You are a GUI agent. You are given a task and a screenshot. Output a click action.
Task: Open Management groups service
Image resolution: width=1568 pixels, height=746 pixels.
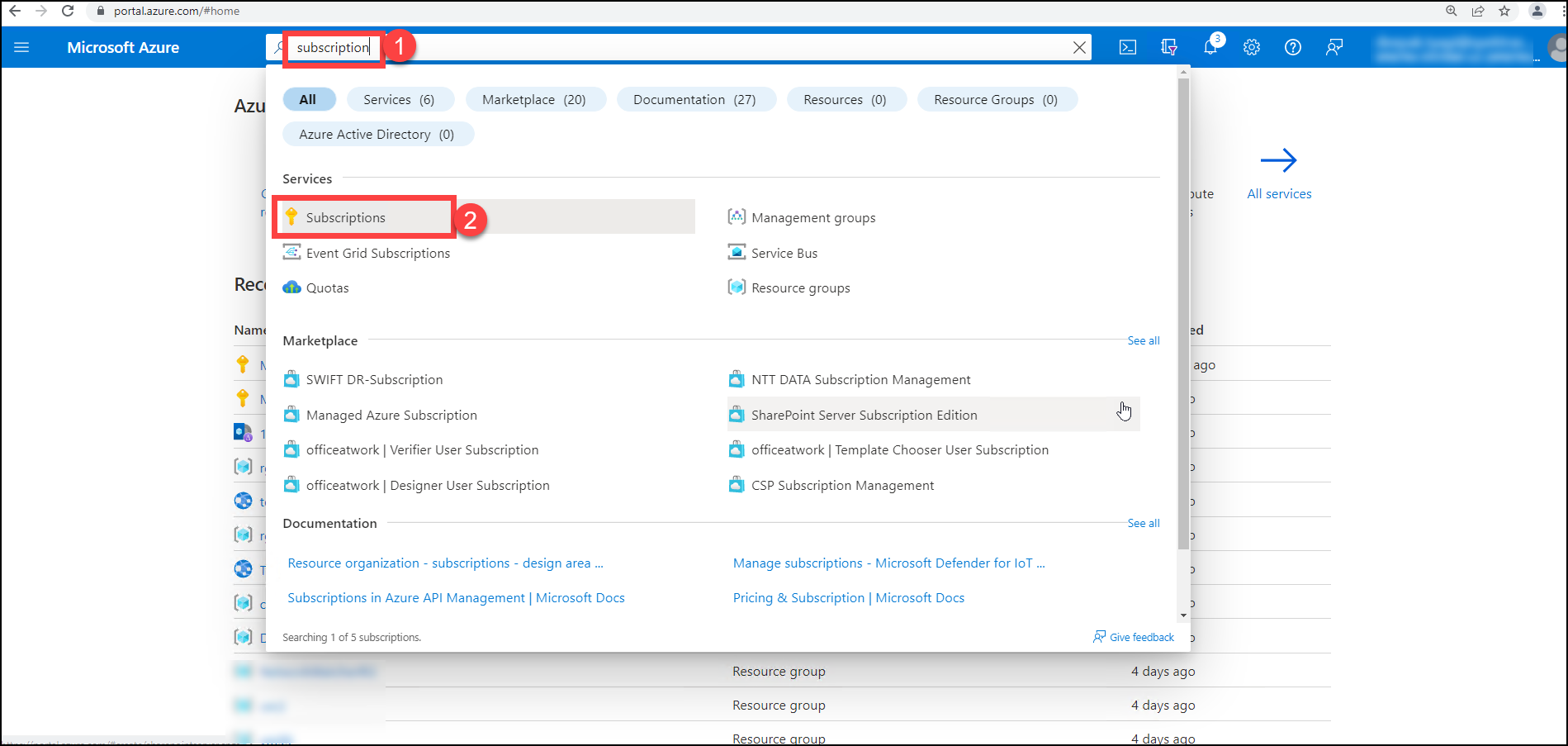(x=813, y=217)
